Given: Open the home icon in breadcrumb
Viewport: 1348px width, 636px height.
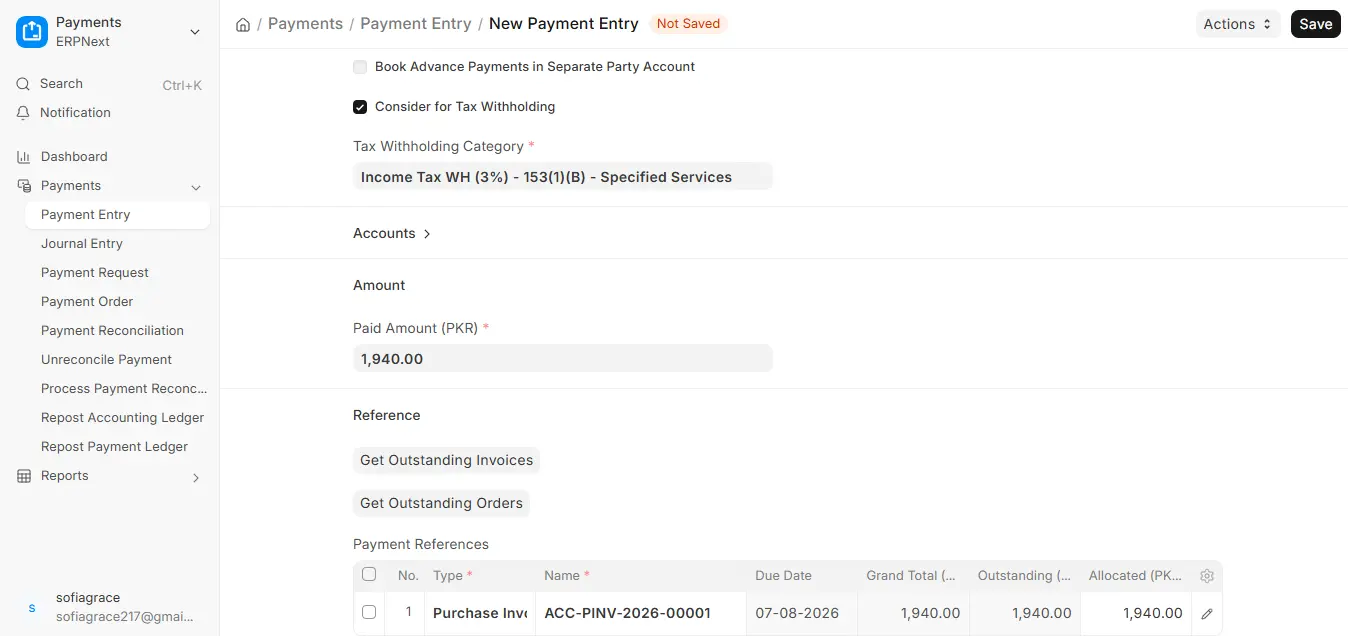Looking at the screenshot, I should 243,24.
